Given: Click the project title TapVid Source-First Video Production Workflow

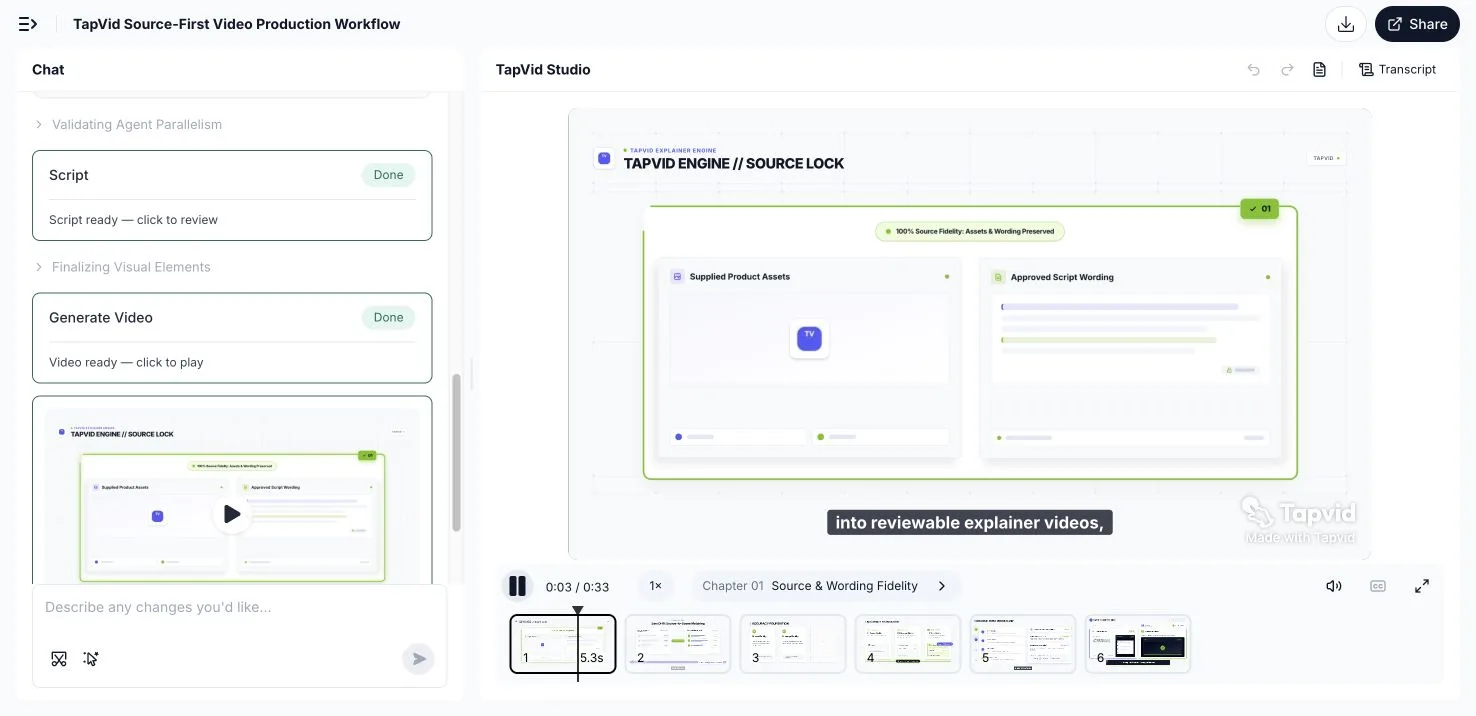Looking at the screenshot, I should (x=236, y=24).
